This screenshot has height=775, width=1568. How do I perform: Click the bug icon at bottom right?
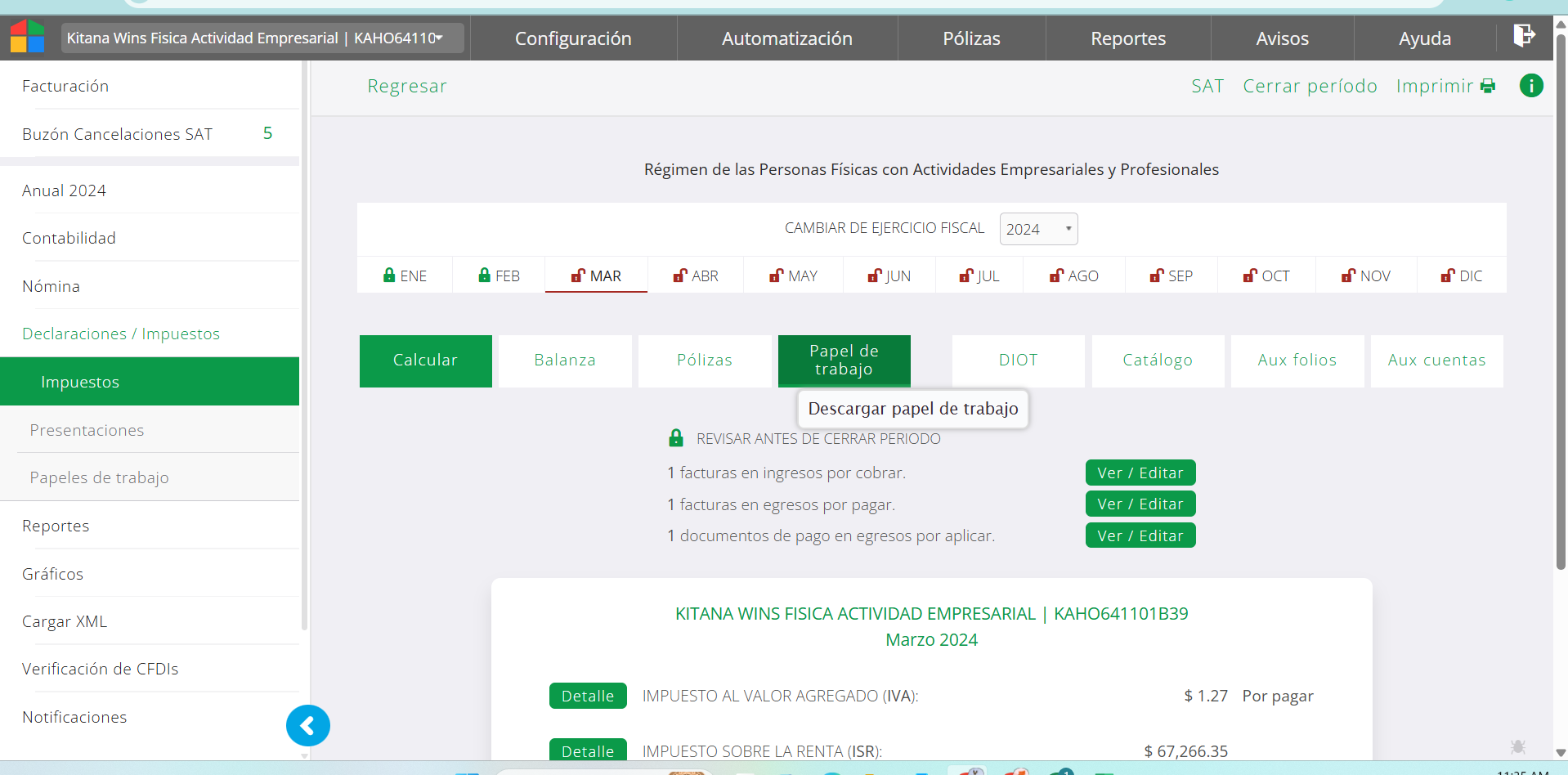(x=1518, y=746)
